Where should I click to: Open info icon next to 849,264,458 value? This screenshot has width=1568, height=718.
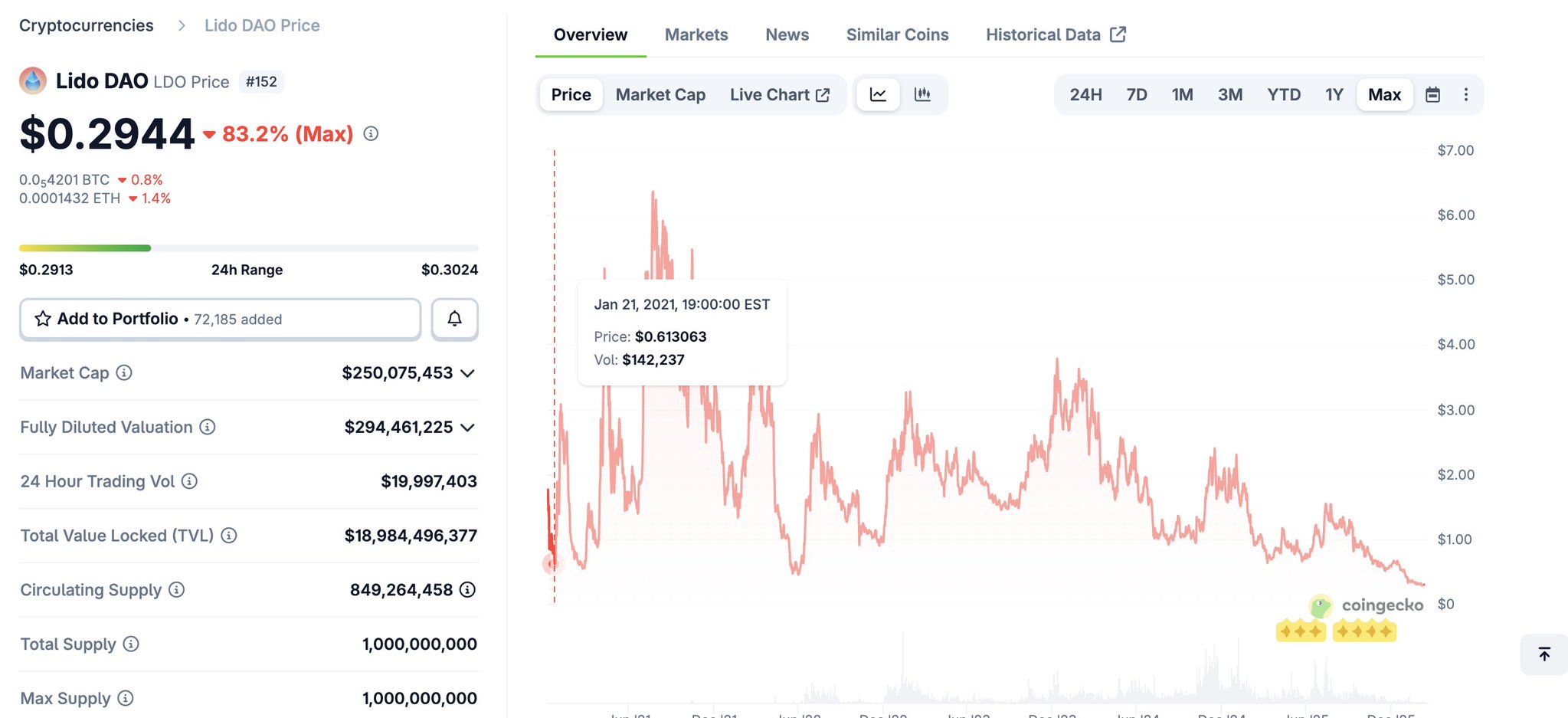click(467, 590)
